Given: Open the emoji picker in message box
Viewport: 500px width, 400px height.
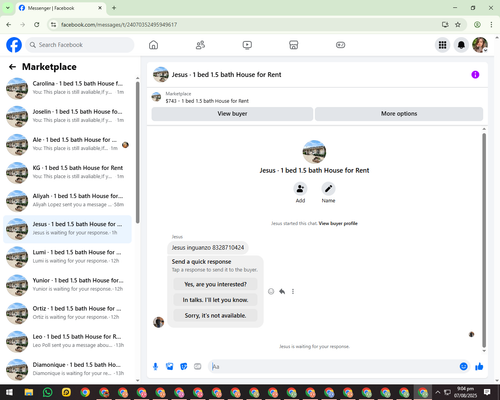Looking at the screenshot, I should click(463, 367).
